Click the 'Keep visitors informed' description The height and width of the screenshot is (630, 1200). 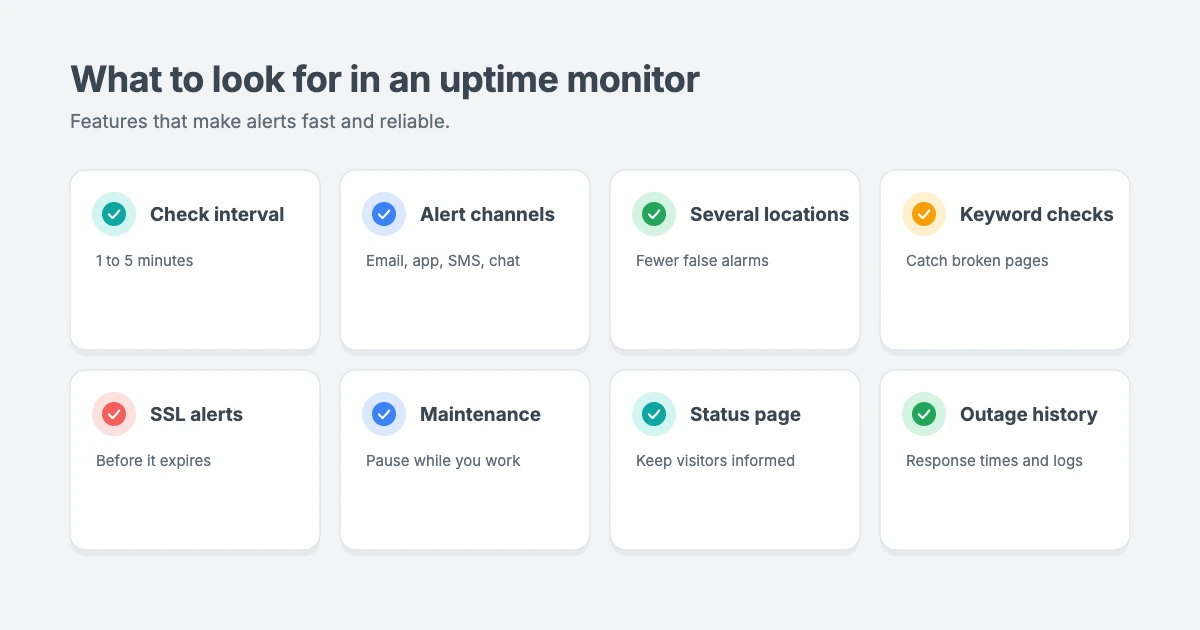coord(715,461)
